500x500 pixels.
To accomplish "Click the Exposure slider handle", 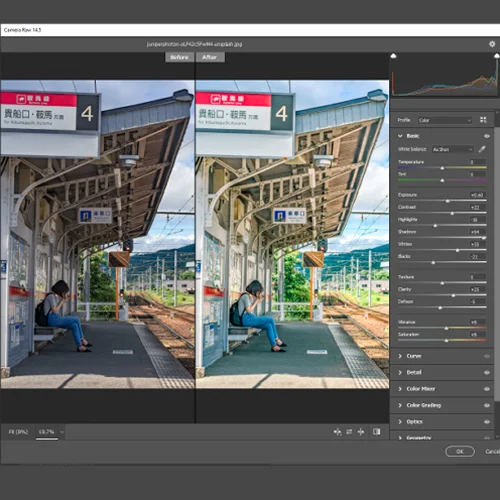I will pyautogui.click(x=448, y=201).
